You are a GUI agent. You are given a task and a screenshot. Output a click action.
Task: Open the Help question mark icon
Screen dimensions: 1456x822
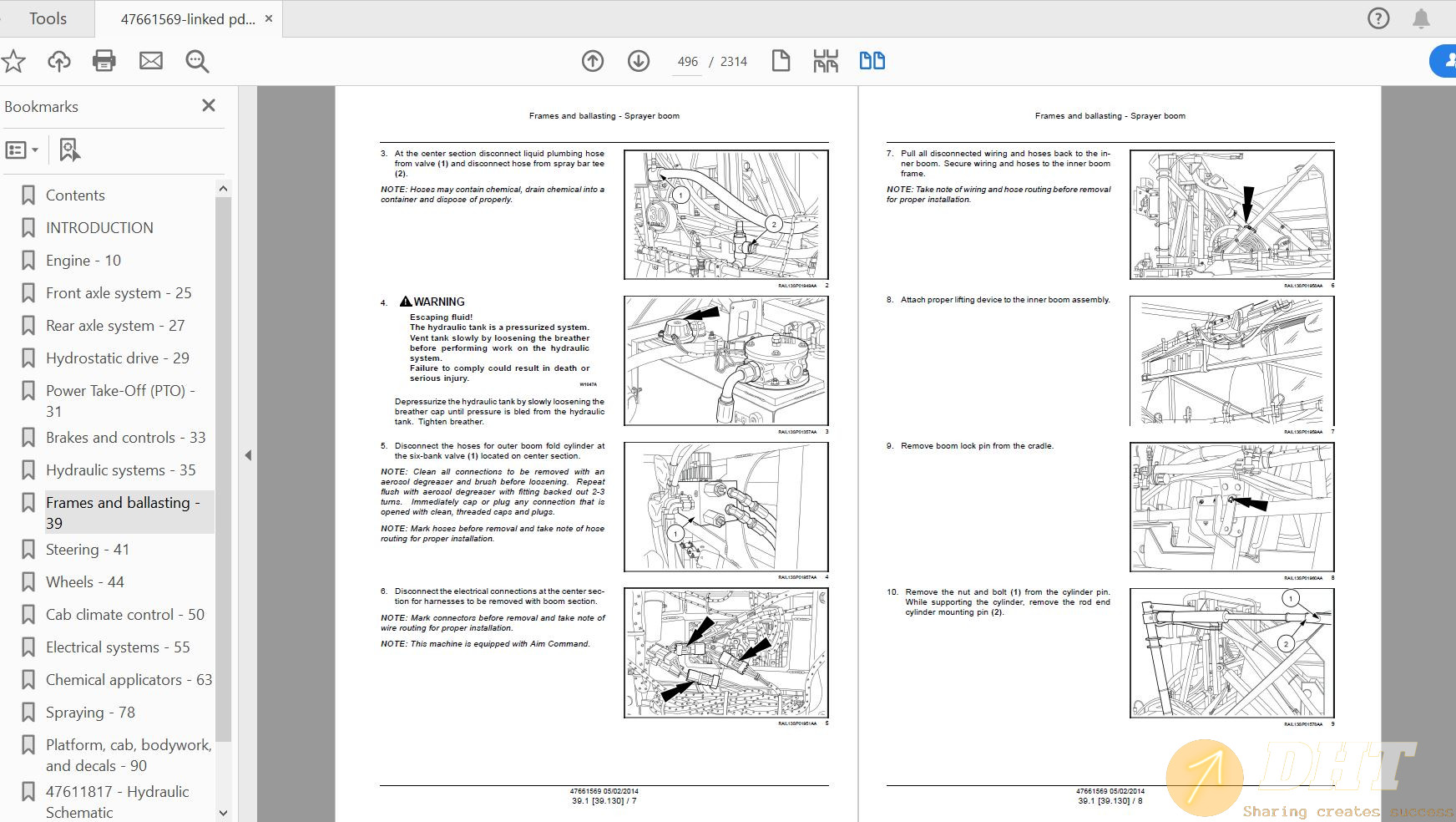pyautogui.click(x=1378, y=18)
